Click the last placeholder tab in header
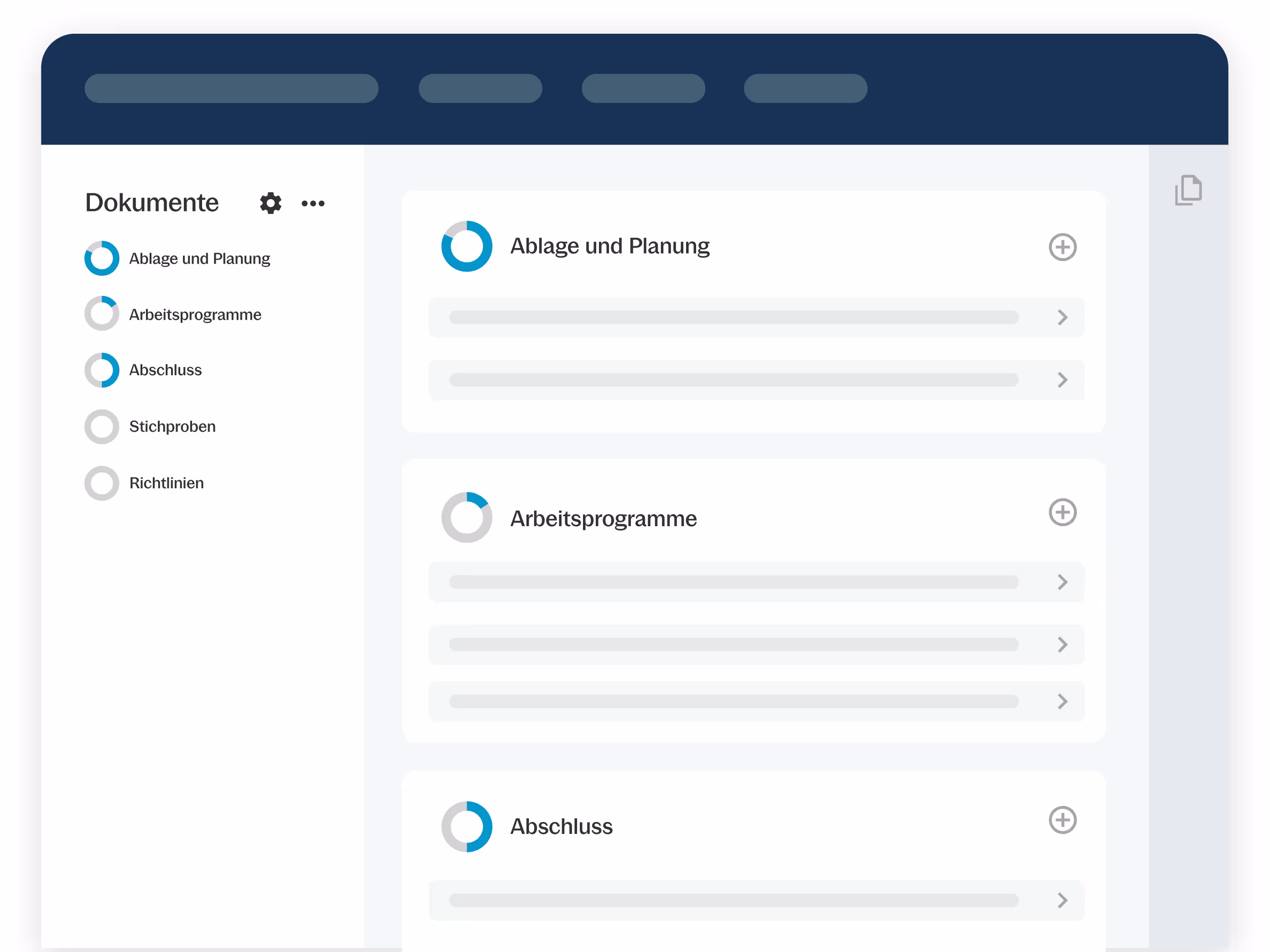1270x952 pixels. (805, 88)
